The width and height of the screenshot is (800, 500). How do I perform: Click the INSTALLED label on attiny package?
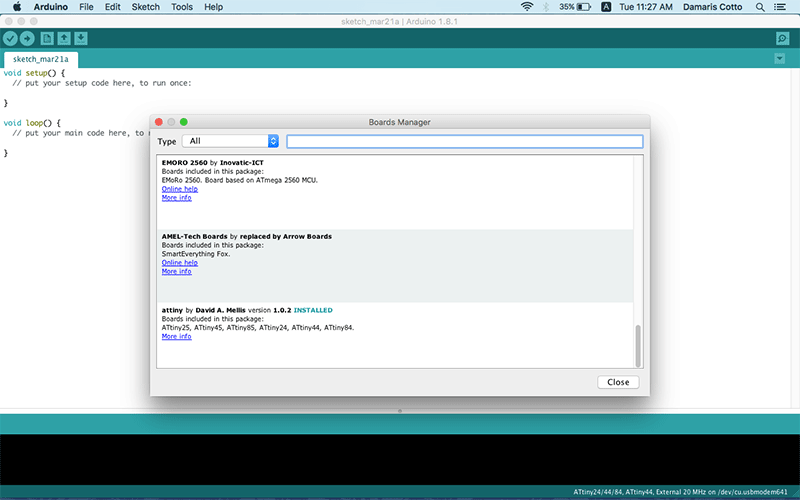pyautogui.click(x=313, y=310)
